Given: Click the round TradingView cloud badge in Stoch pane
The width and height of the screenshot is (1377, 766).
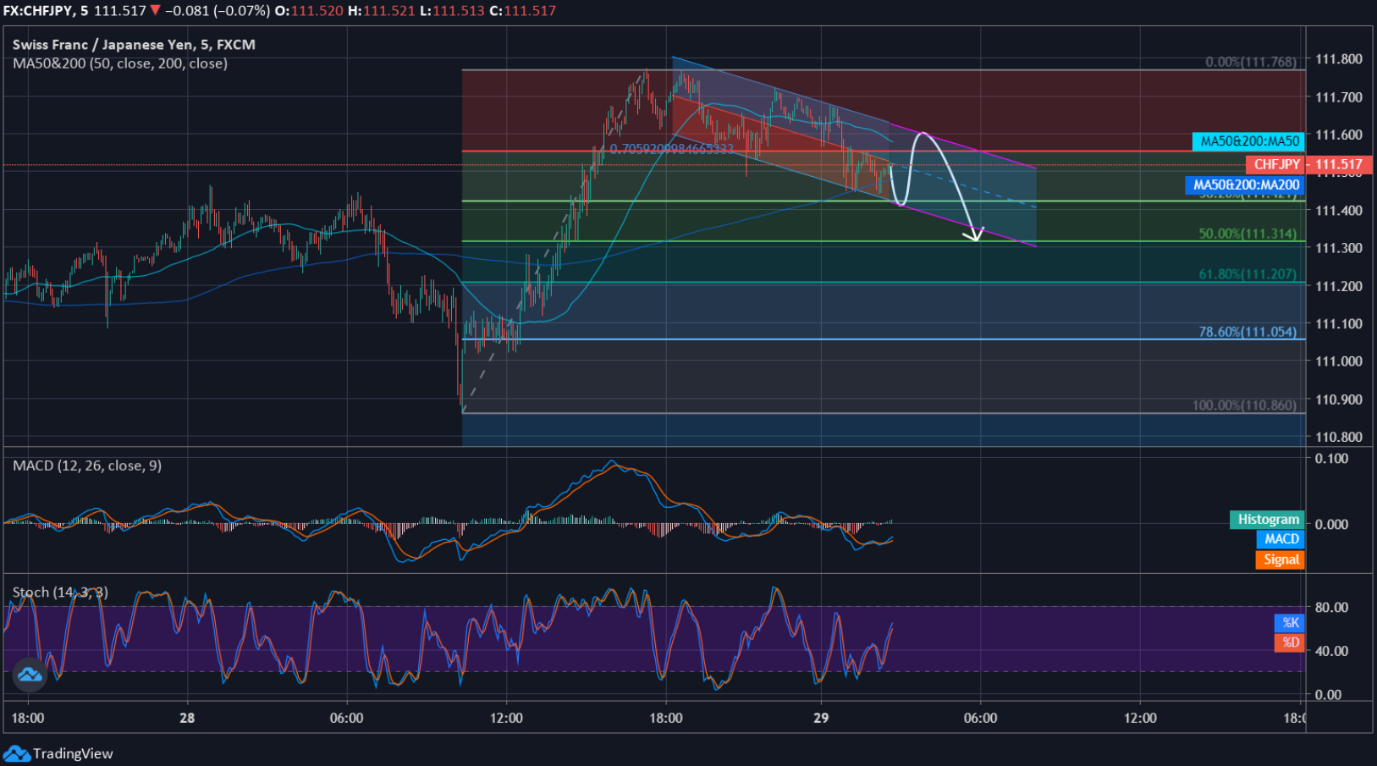Looking at the screenshot, I should tap(29, 675).
